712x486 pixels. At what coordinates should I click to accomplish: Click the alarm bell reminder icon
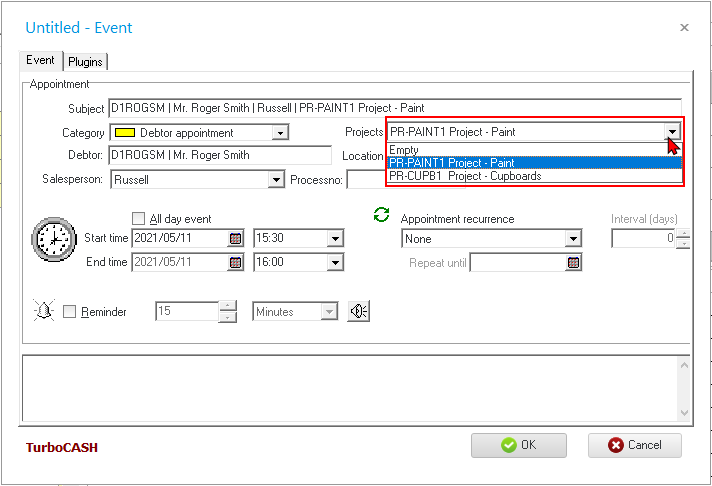(44, 312)
